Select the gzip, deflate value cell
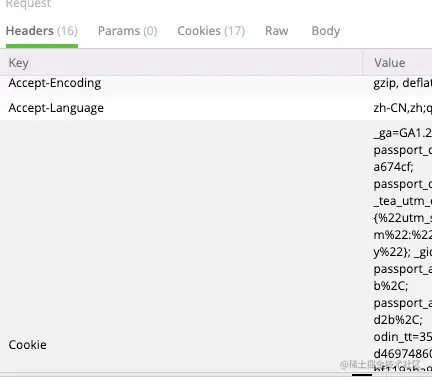The image size is (432, 381). coord(402,83)
